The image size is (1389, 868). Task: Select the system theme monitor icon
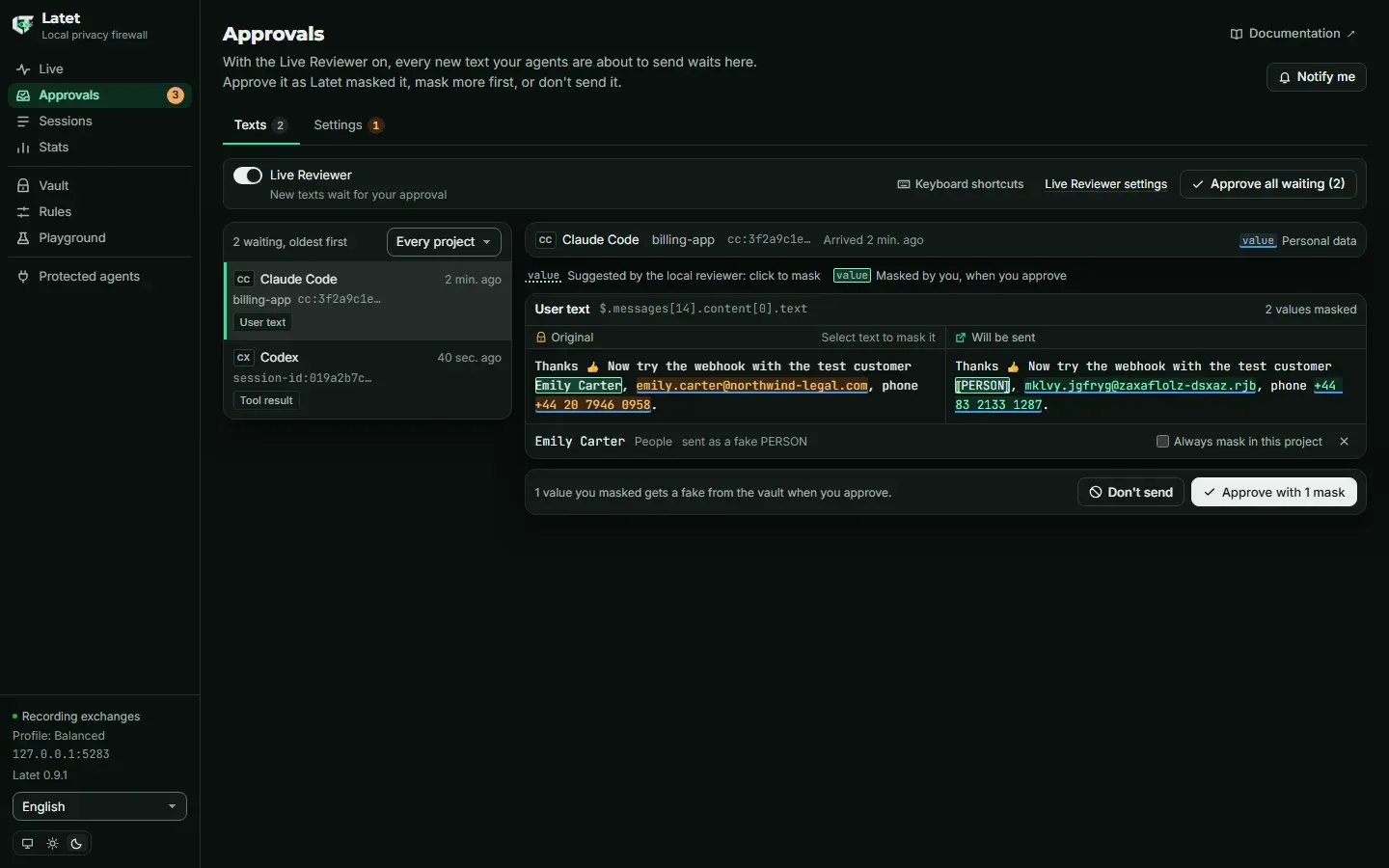click(x=27, y=844)
